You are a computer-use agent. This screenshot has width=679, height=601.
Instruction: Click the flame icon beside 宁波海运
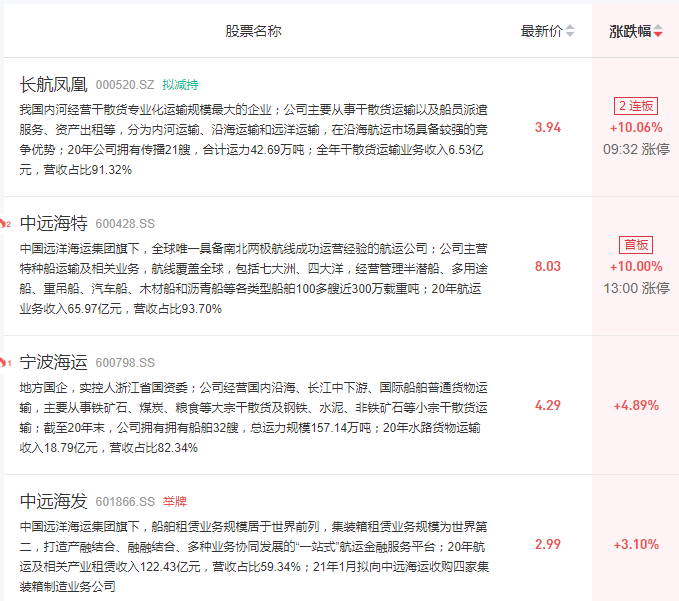[5, 363]
